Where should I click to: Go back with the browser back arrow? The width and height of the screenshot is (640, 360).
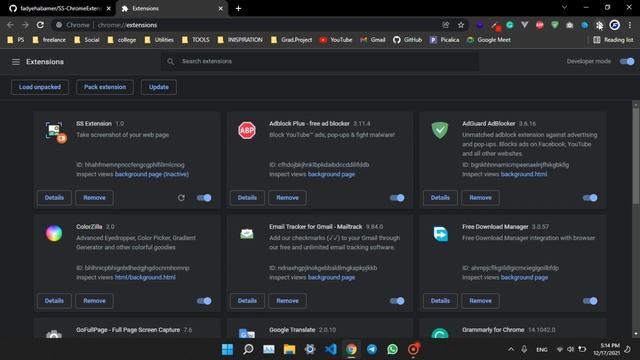(x=10, y=25)
